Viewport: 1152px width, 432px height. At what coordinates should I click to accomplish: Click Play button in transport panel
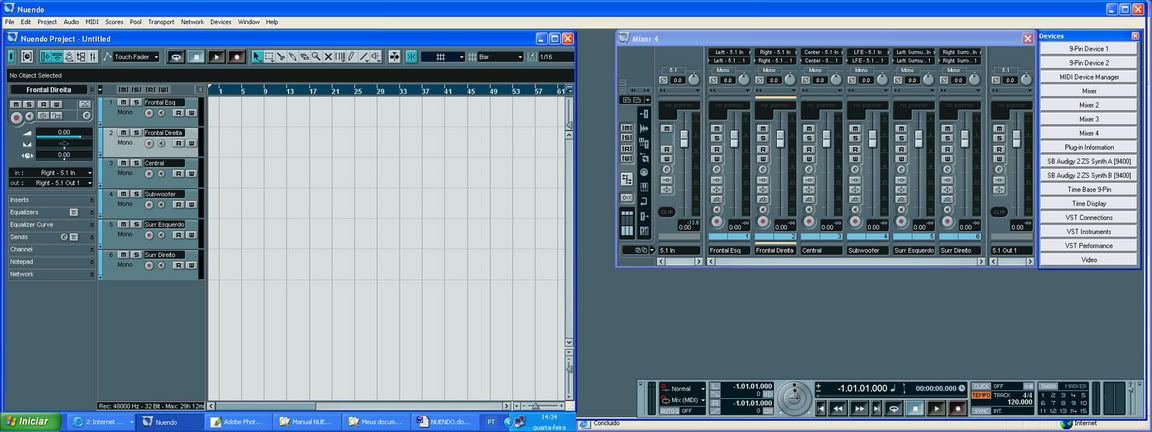[x=936, y=408]
